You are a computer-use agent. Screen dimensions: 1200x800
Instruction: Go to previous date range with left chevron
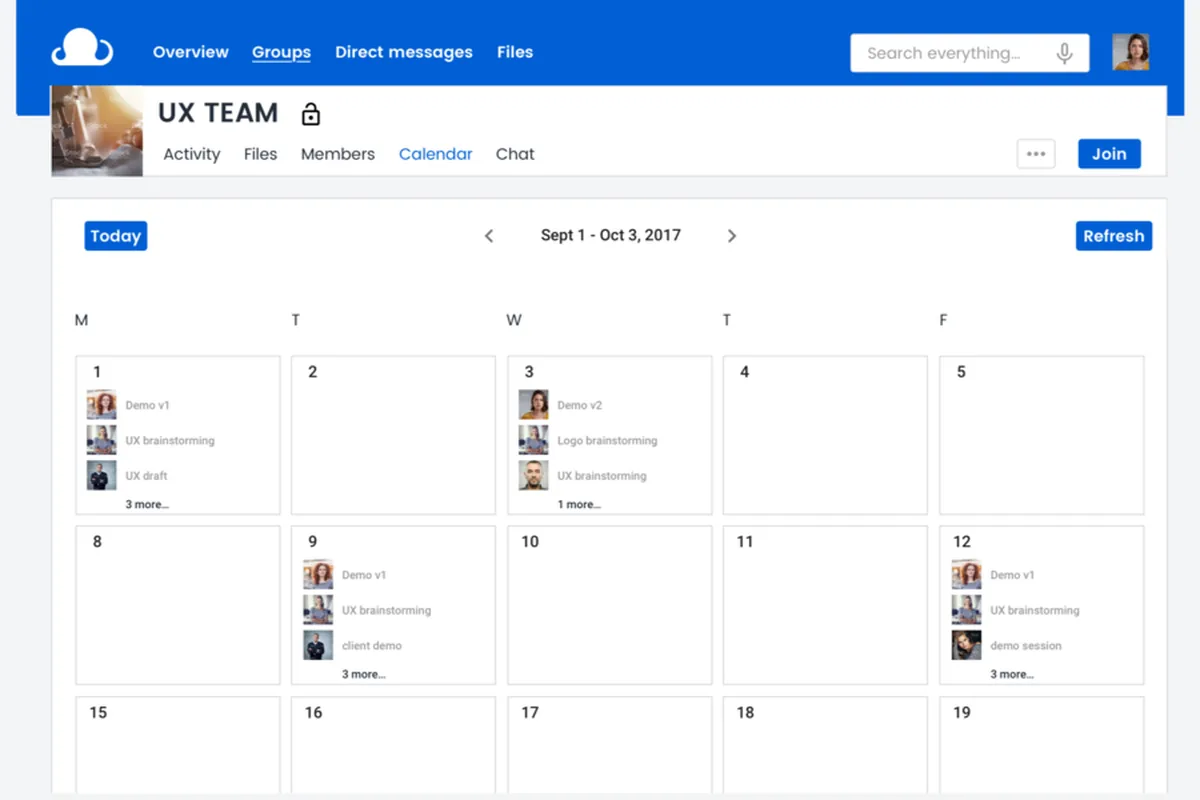point(489,236)
